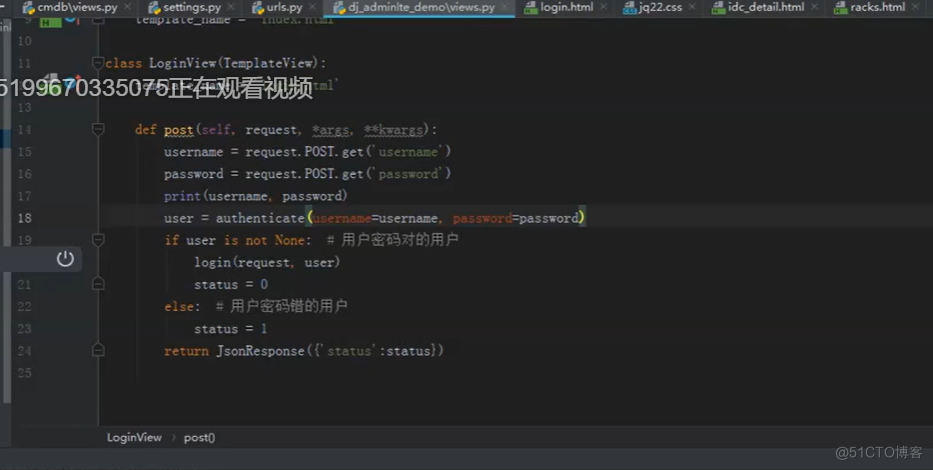Screen dimensions: 933x470
Task: Click the CSS file icon on jq22.css tab
Action: tap(630, 8)
